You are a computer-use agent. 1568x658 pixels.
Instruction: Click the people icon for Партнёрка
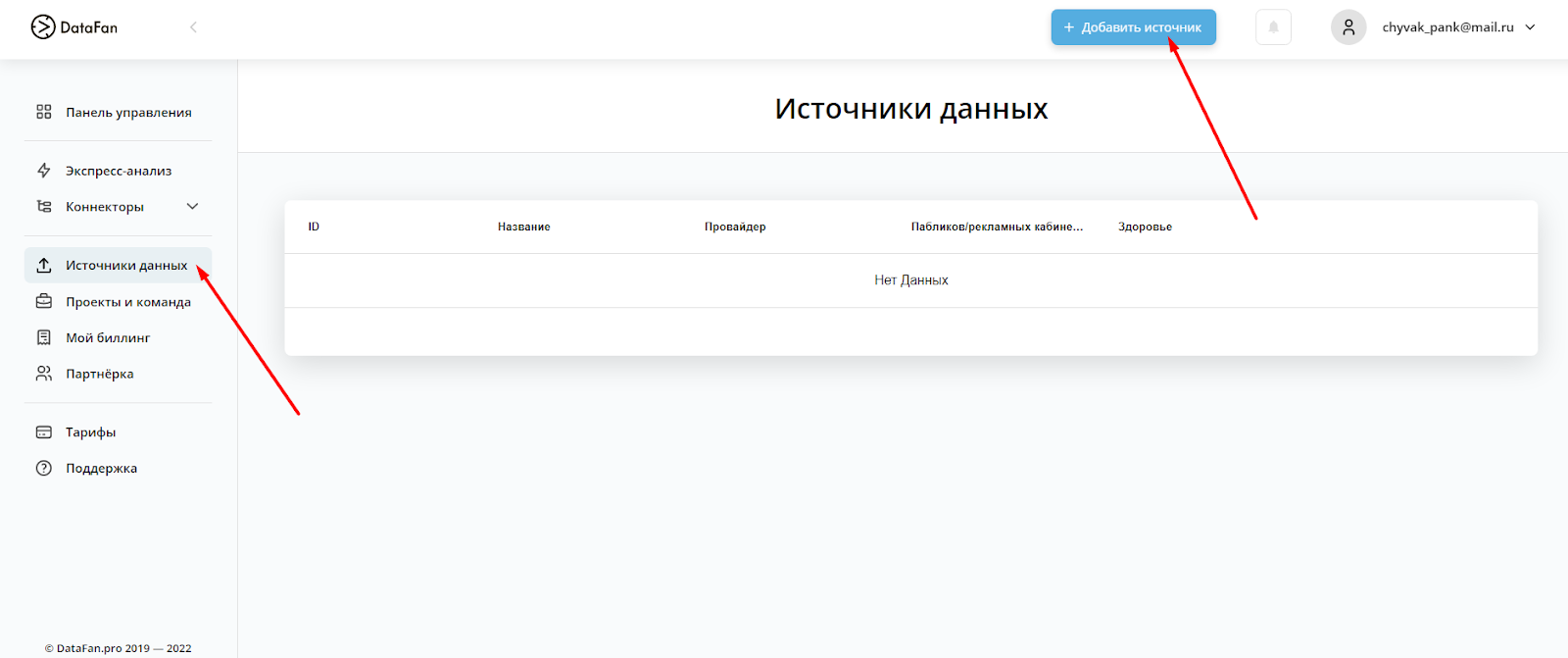pyautogui.click(x=44, y=374)
